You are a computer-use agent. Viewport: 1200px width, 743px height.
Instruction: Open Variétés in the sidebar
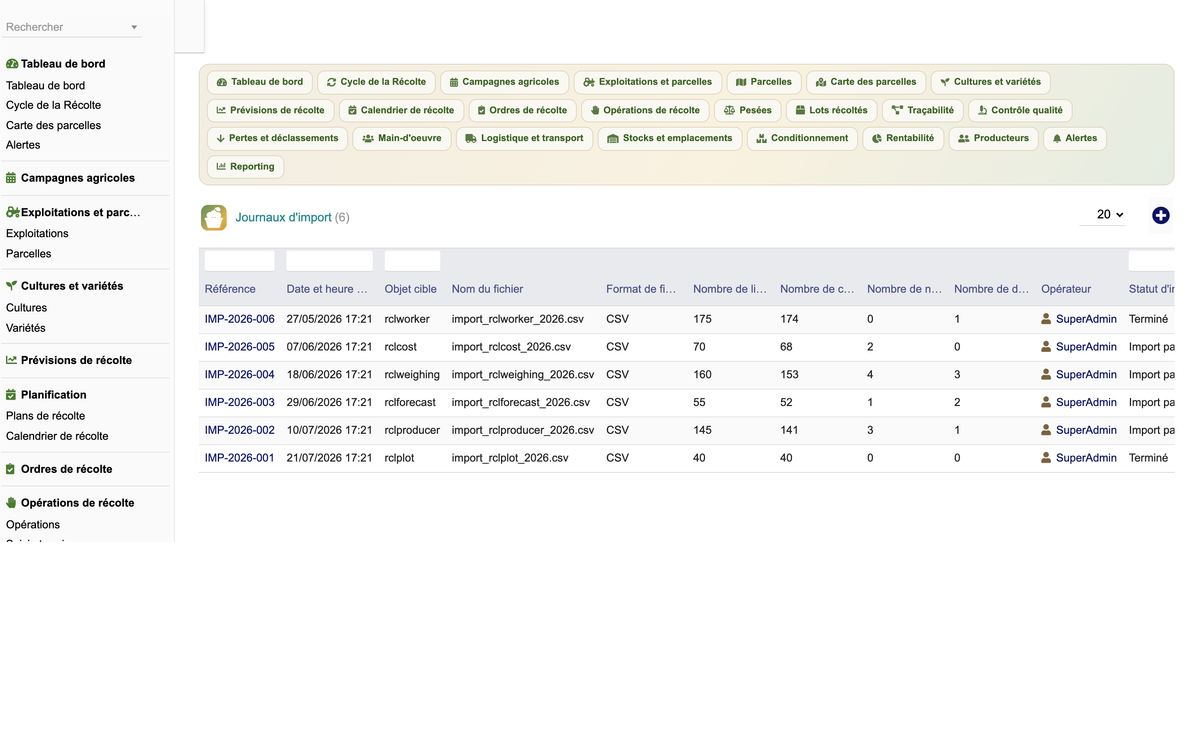point(26,328)
